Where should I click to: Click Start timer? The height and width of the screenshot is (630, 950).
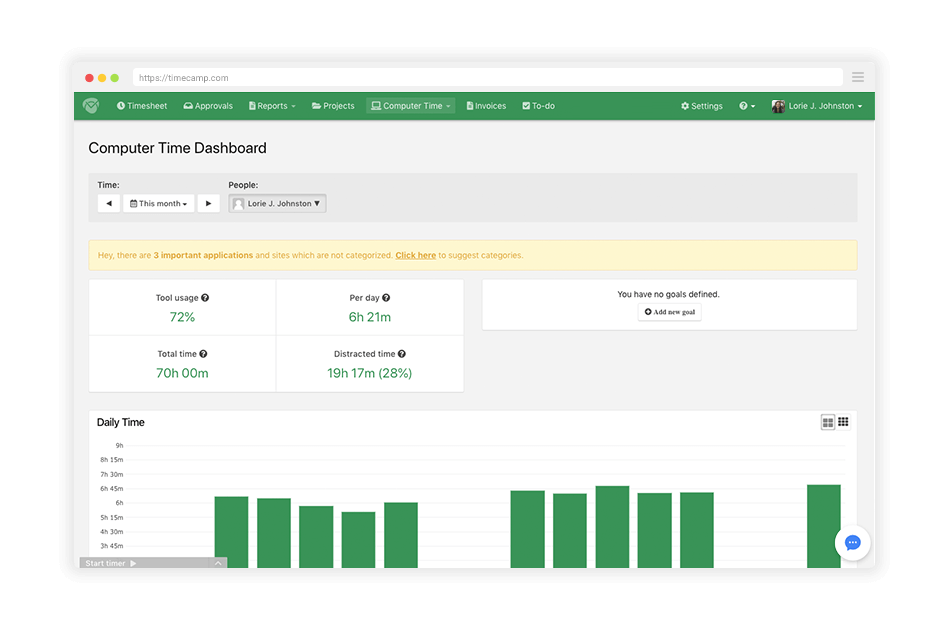(x=111, y=563)
